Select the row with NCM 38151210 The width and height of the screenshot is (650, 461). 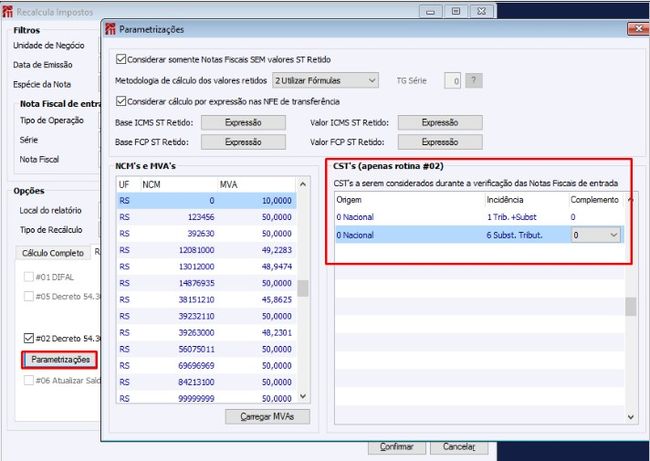(206, 300)
